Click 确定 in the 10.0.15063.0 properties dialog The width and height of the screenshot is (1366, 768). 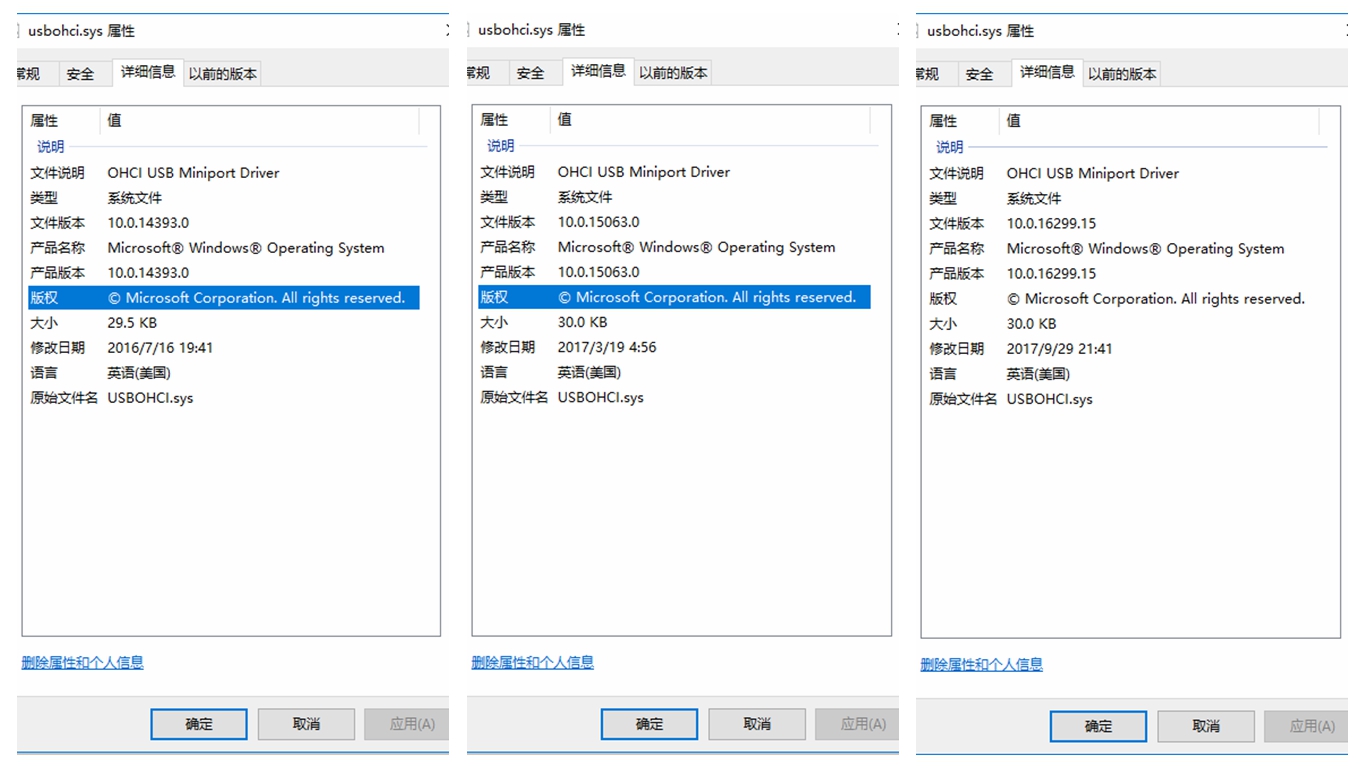(649, 724)
